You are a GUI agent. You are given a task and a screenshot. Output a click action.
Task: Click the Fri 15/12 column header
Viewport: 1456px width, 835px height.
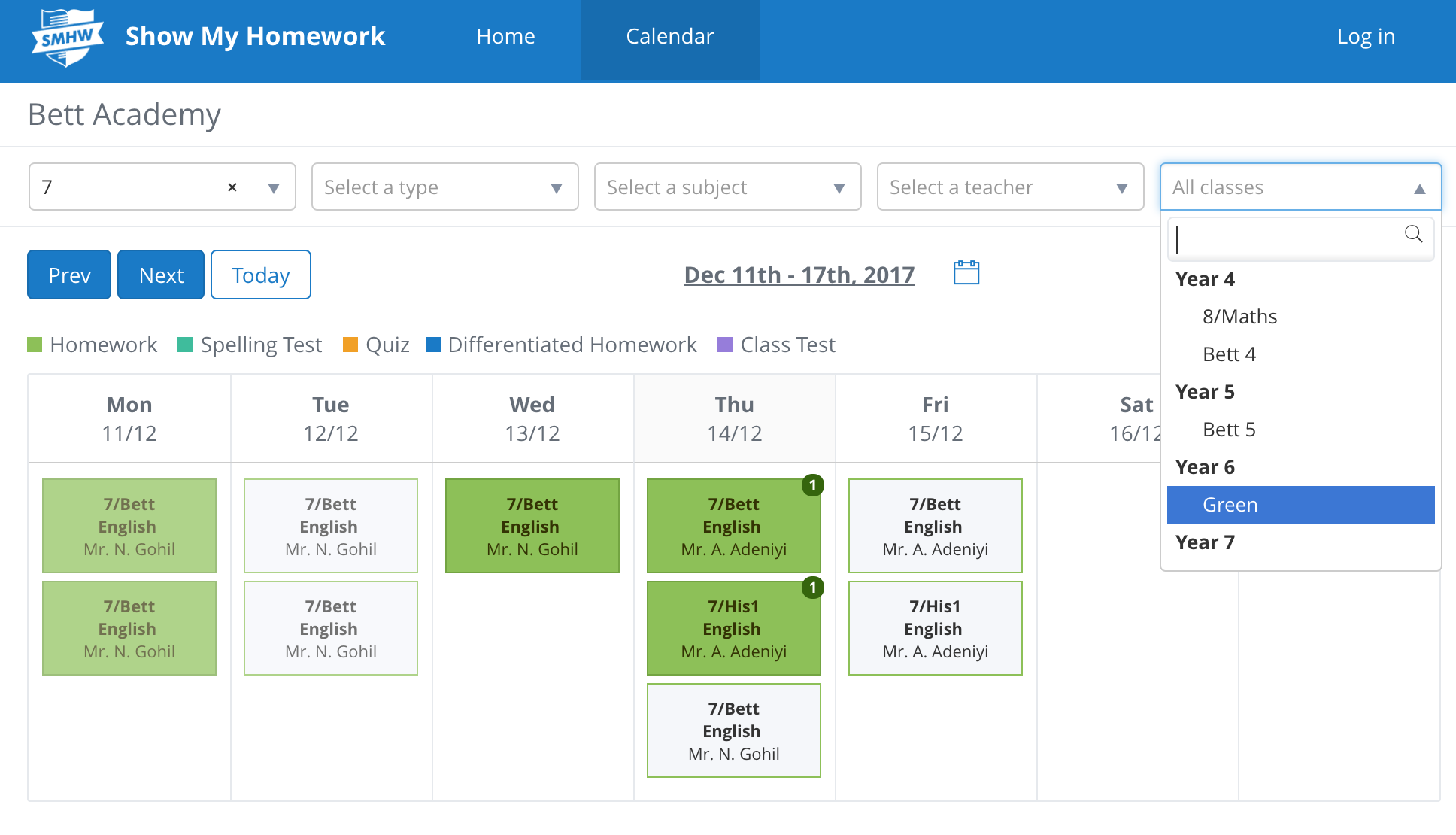click(x=936, y=418)
